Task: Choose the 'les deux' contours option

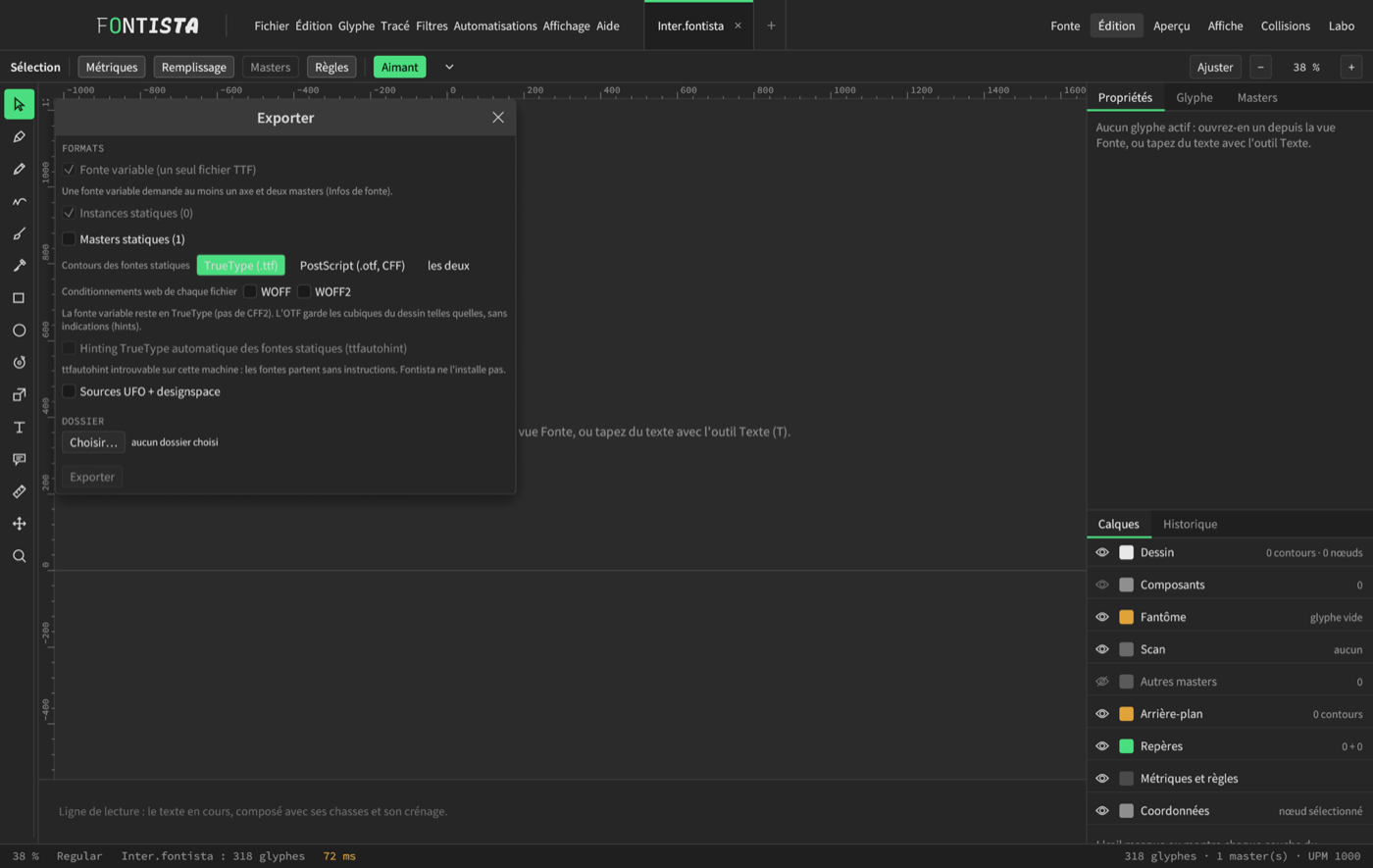Action: pyautogui.click(x=448, y=266)
